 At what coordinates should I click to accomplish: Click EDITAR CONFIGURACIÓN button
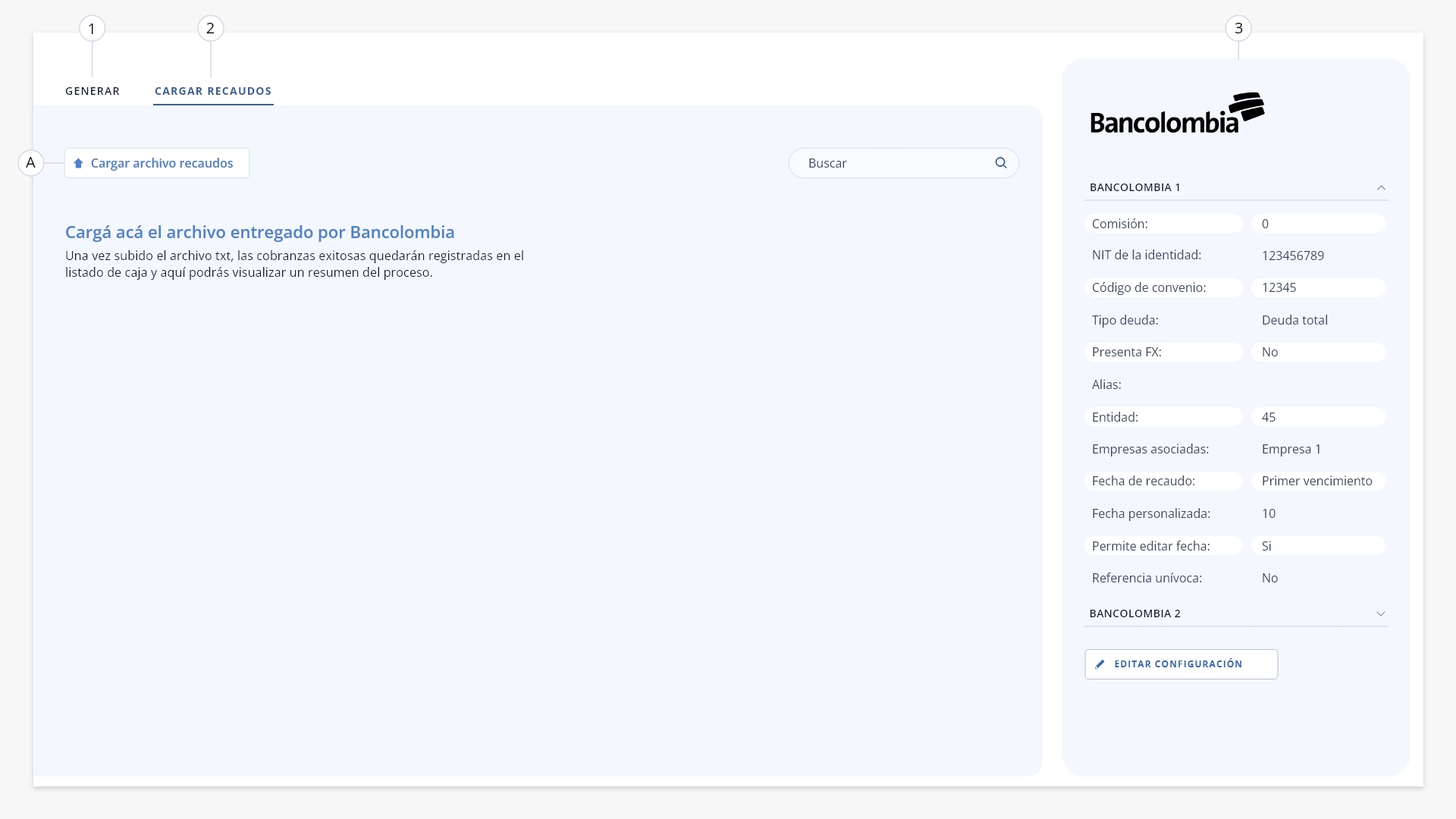click(x=1181, y=664)
